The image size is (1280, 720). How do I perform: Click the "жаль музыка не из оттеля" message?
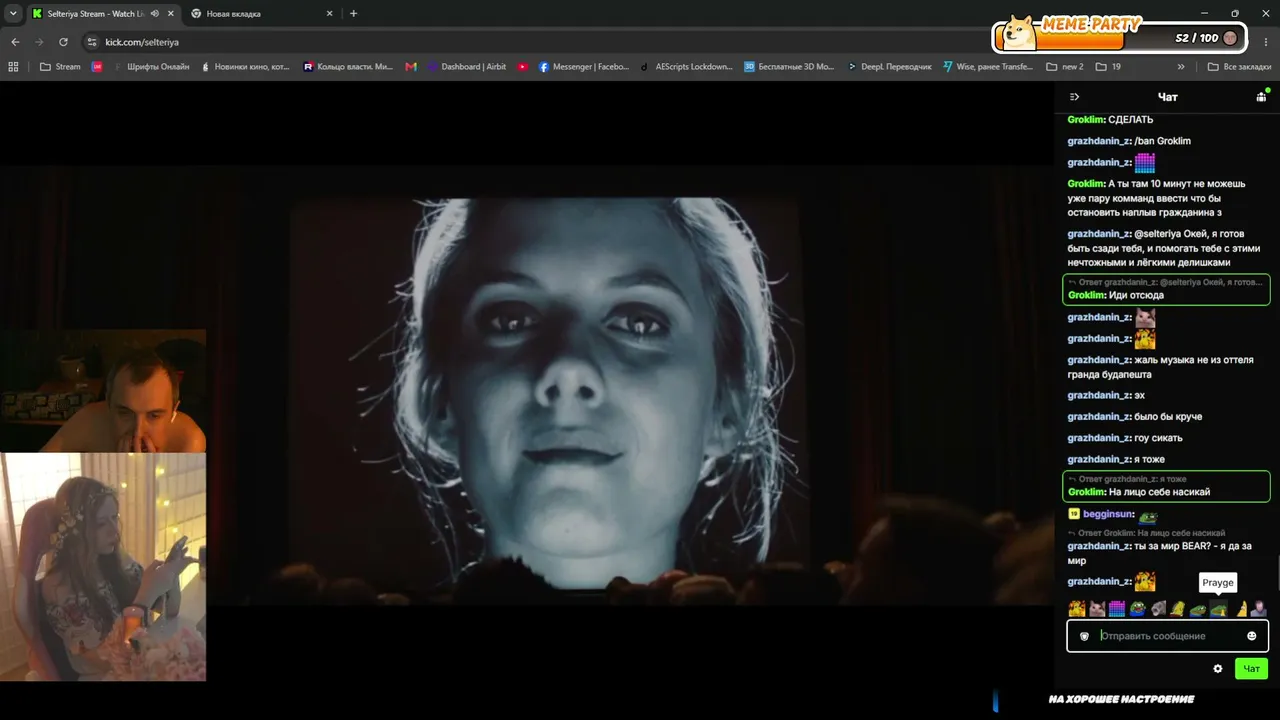(x=1160, y=367)
